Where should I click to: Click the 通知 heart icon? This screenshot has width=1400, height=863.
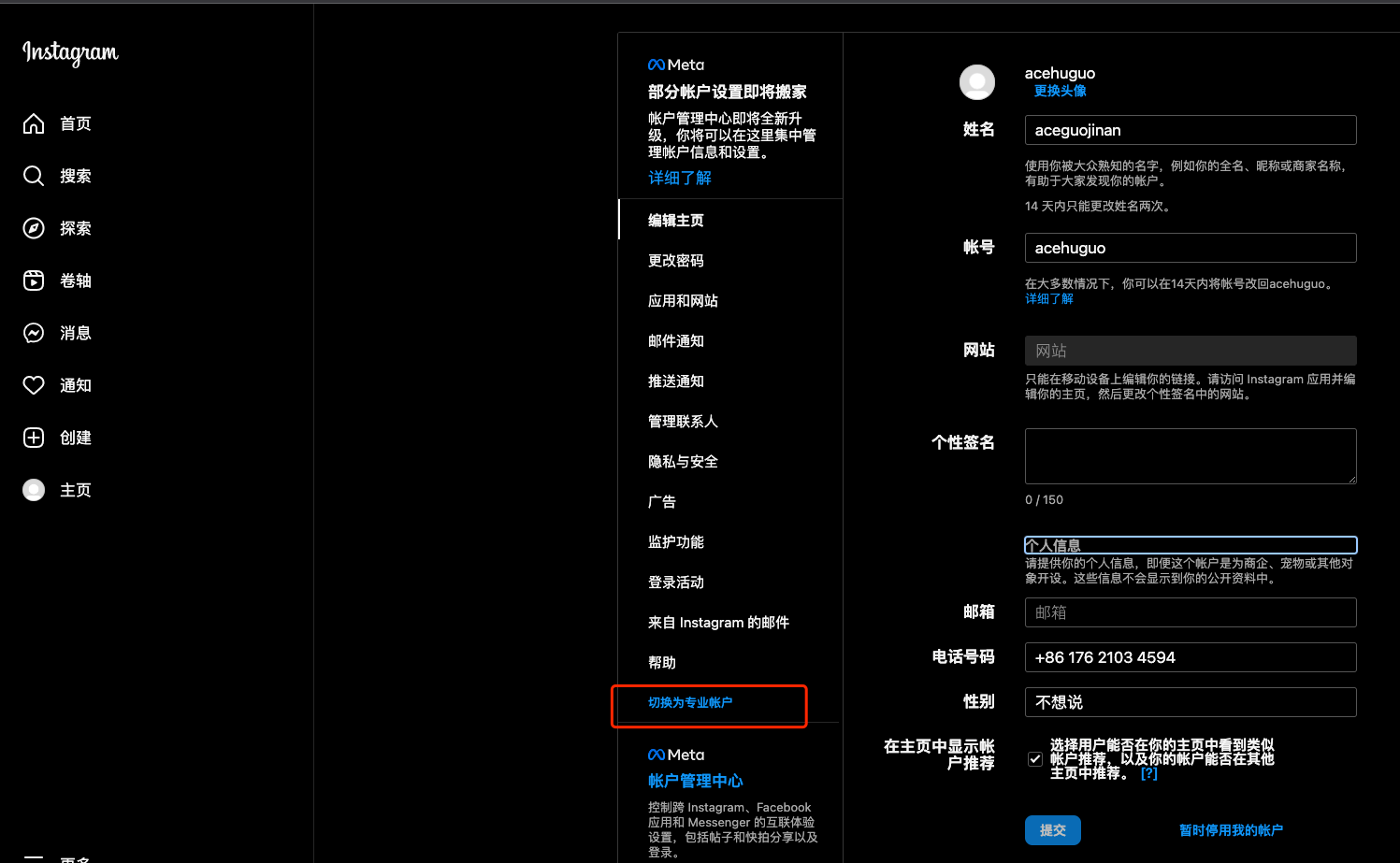(x=34, y=385)
